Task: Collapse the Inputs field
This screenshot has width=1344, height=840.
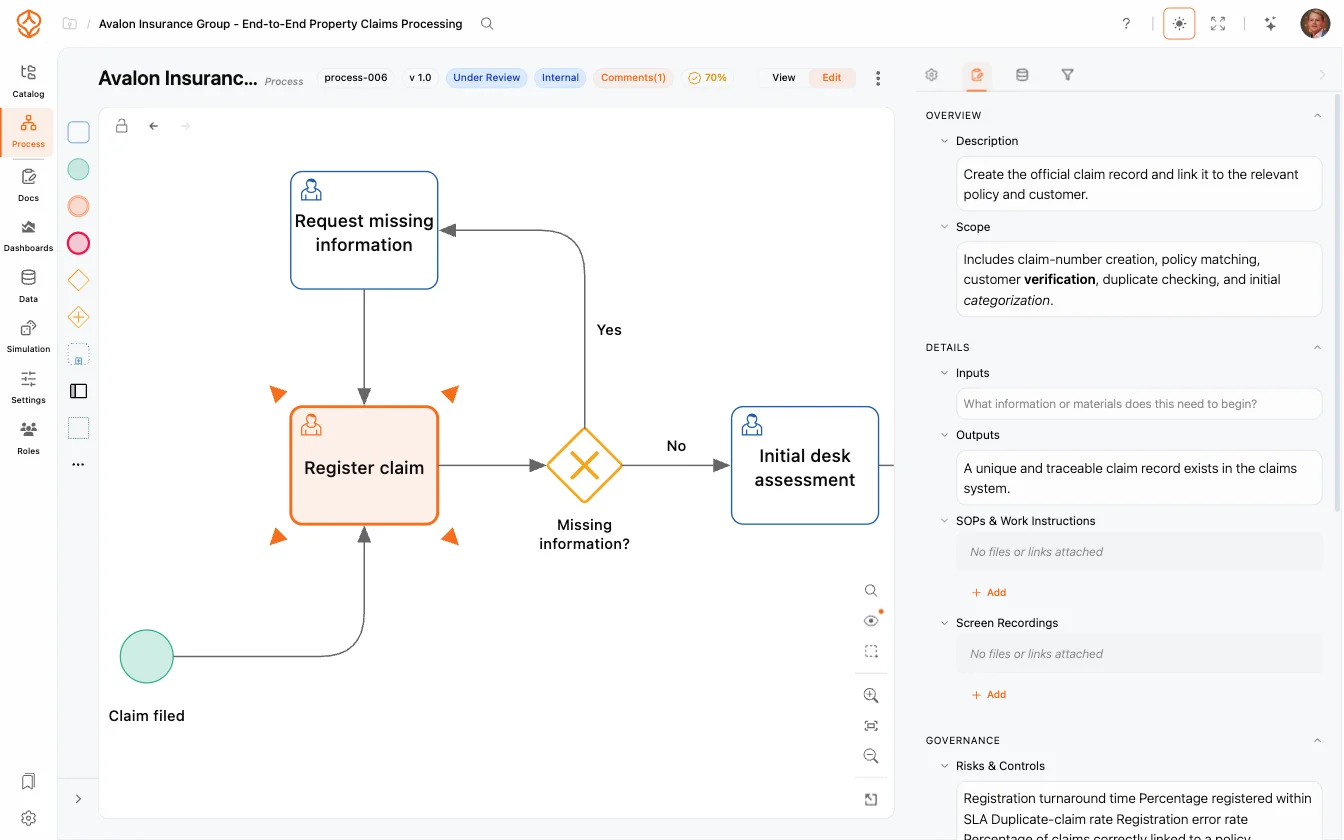Action: click(944, 373)
